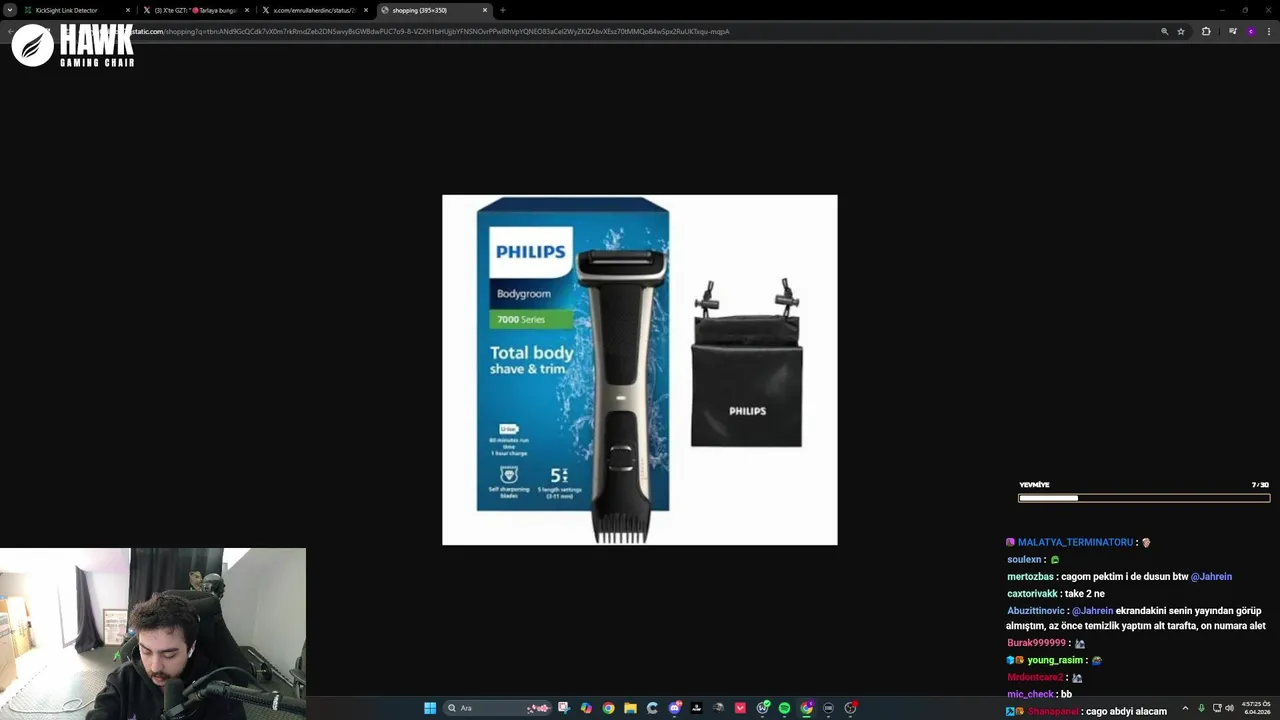The image size is (1280, 720).
Task: Open the volume speaker tray icon
Action: [1229, 708]
